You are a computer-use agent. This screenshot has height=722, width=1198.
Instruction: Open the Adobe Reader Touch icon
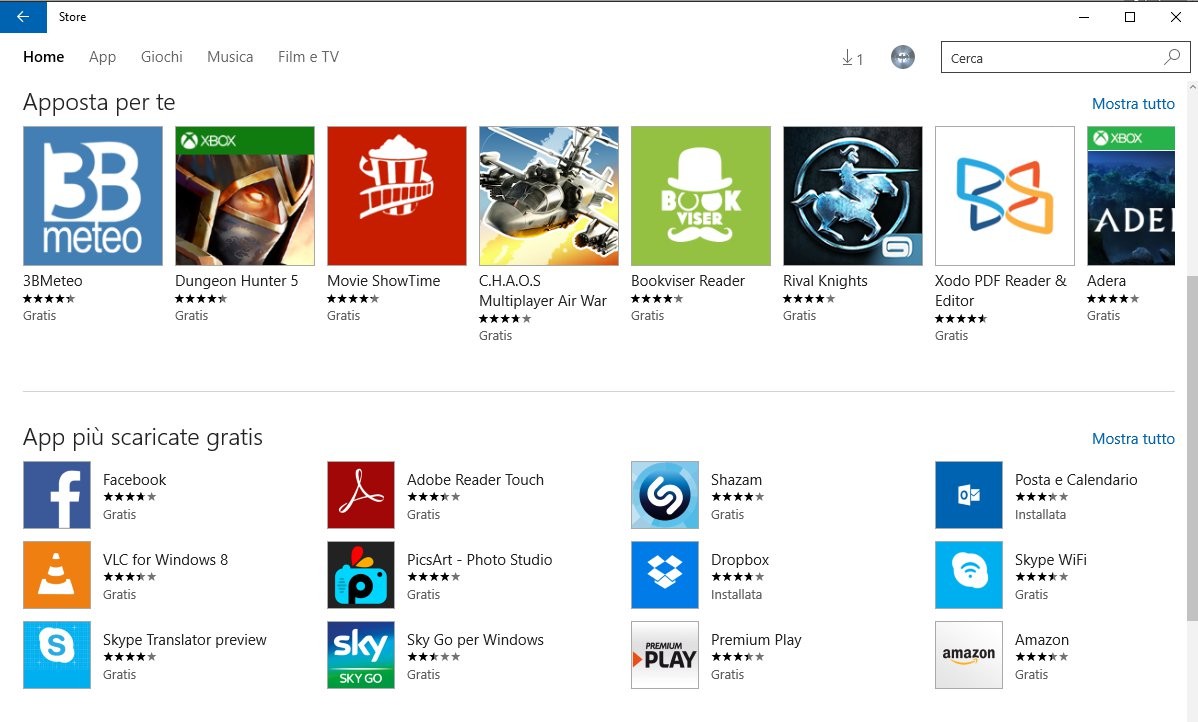pyautogui.click(x=360, y=494)
